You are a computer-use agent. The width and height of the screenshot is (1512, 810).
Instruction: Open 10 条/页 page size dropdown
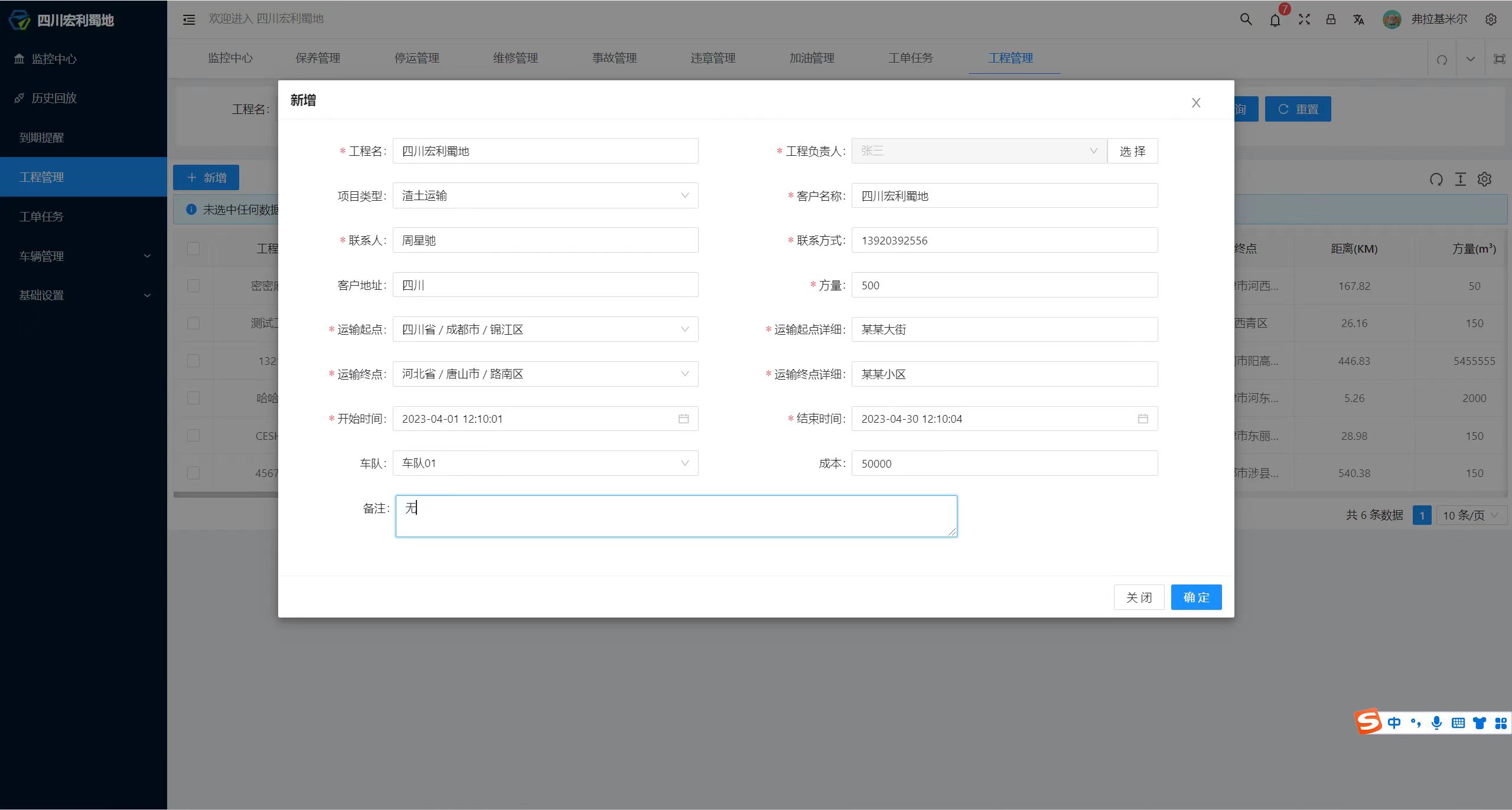[1471, 515]
